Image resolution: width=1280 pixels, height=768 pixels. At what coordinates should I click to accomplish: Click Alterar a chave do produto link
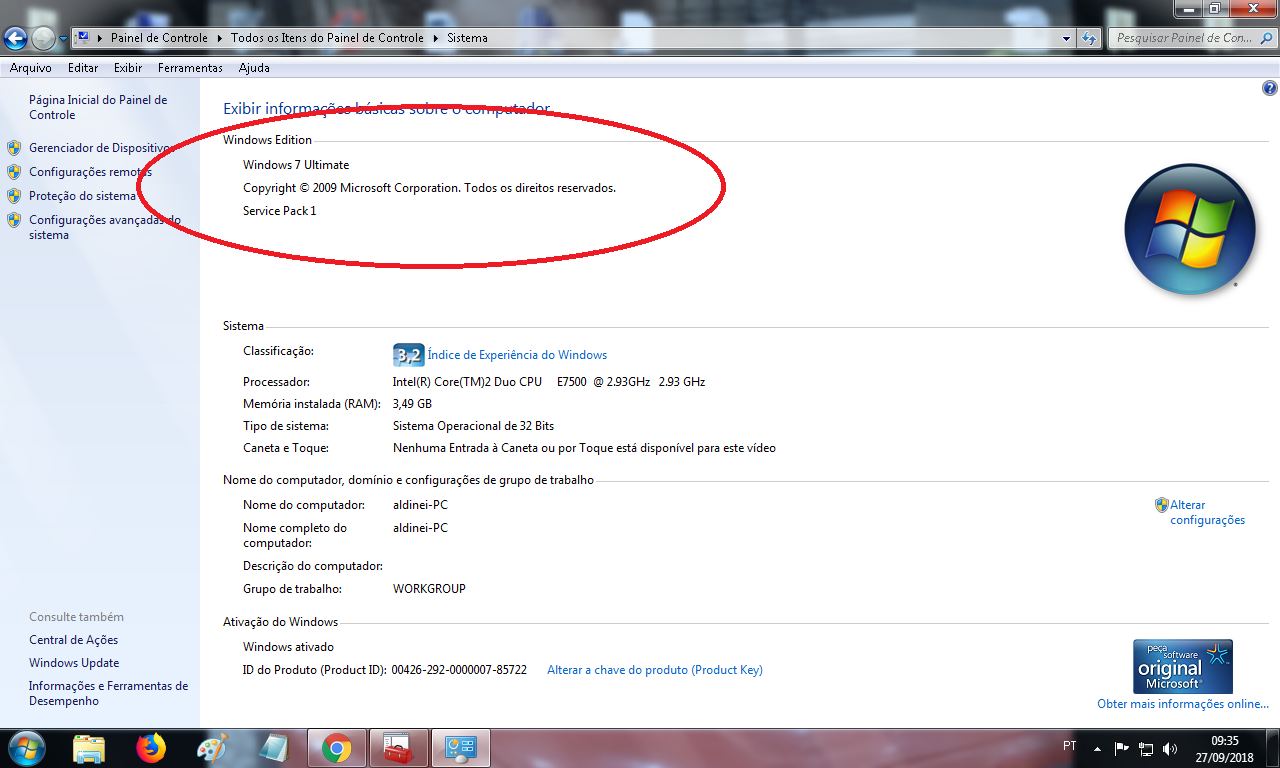pos(654,670)
